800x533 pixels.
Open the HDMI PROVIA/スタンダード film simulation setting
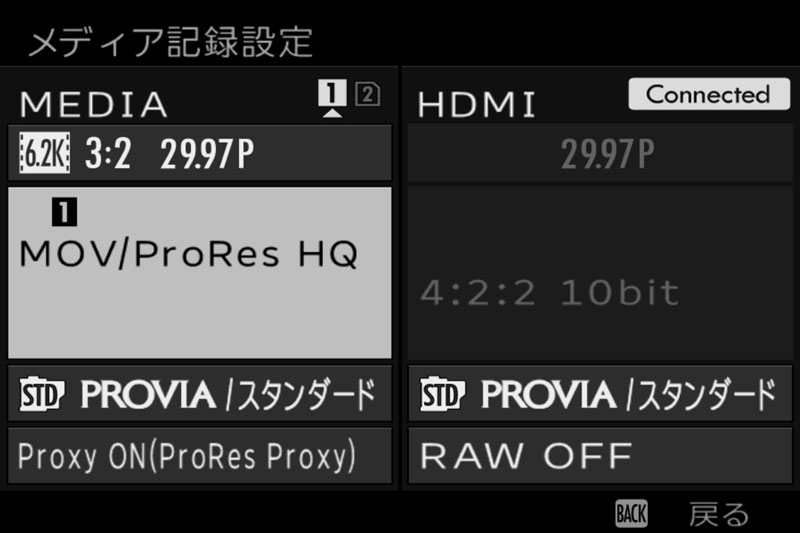(600, 393)
